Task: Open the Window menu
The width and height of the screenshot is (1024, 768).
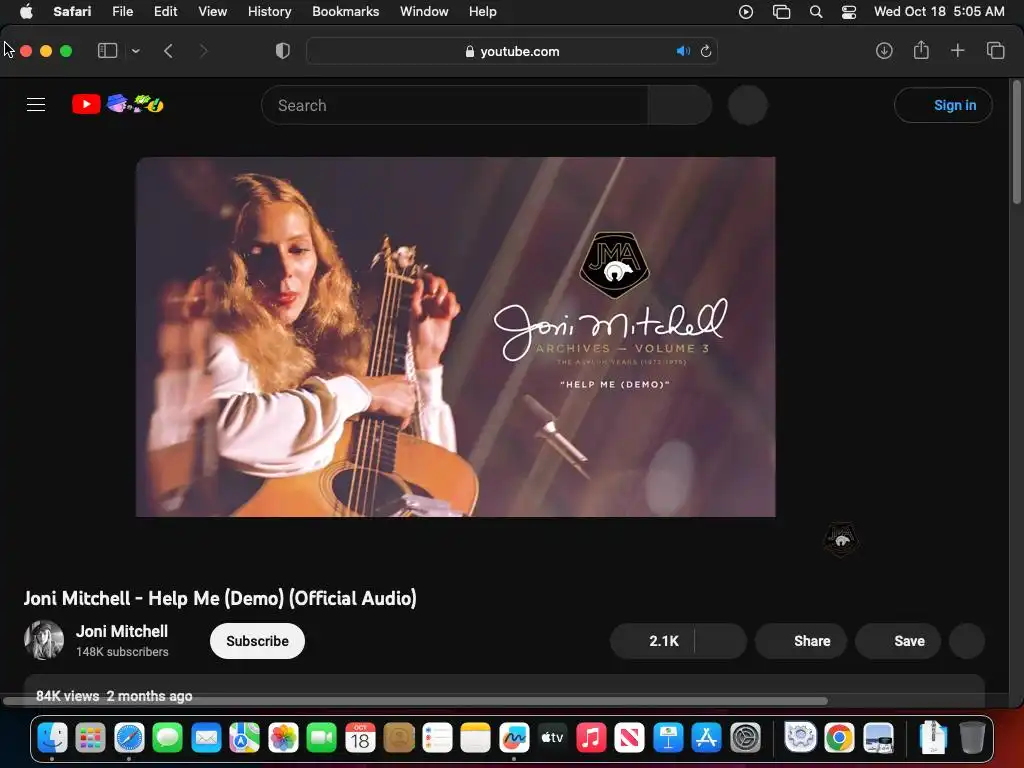Action: [424, 12]
